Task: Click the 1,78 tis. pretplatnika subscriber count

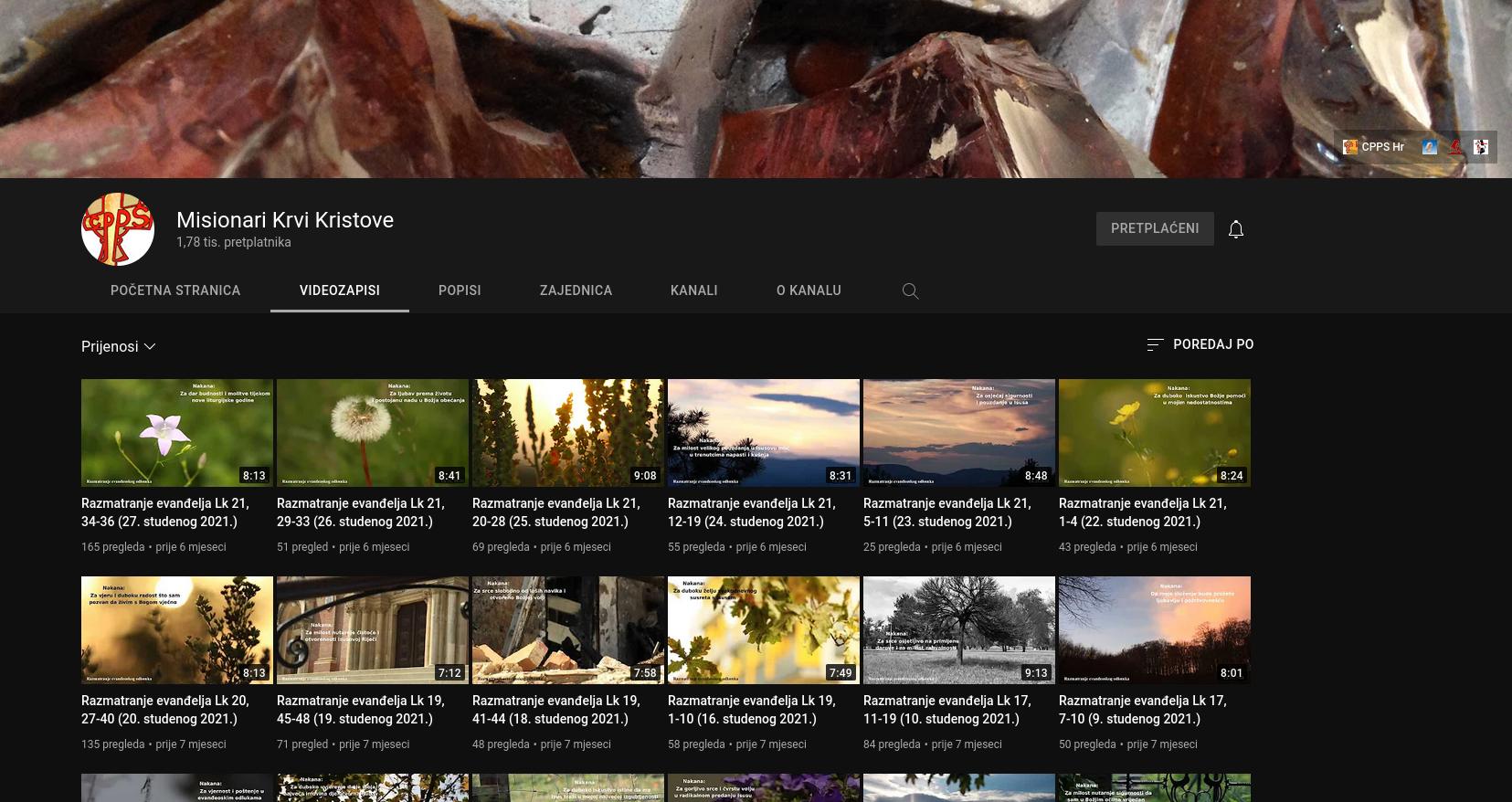Action: point(234,242)
